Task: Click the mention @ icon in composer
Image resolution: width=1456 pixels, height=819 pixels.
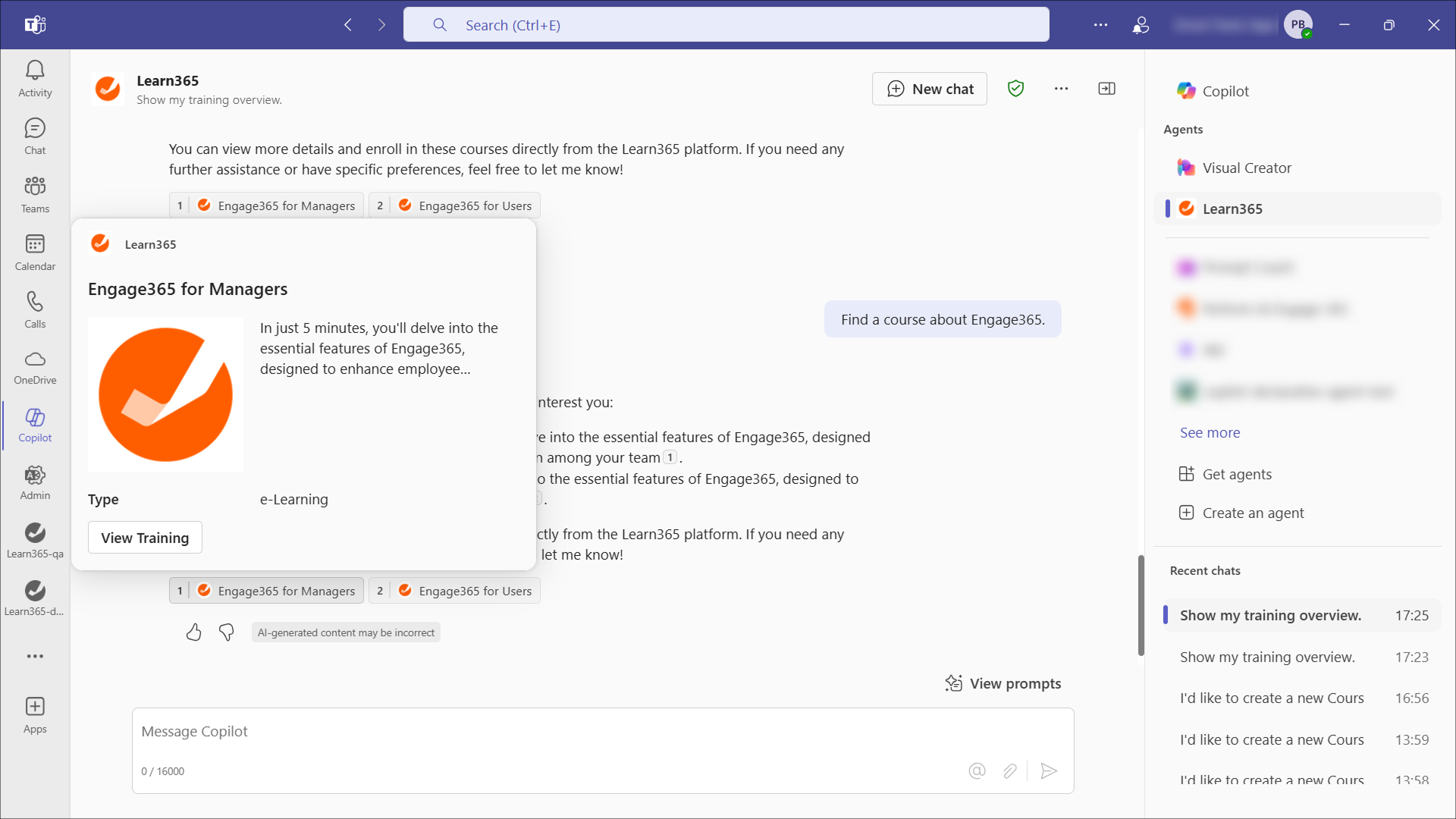Action: pos(977,771)
